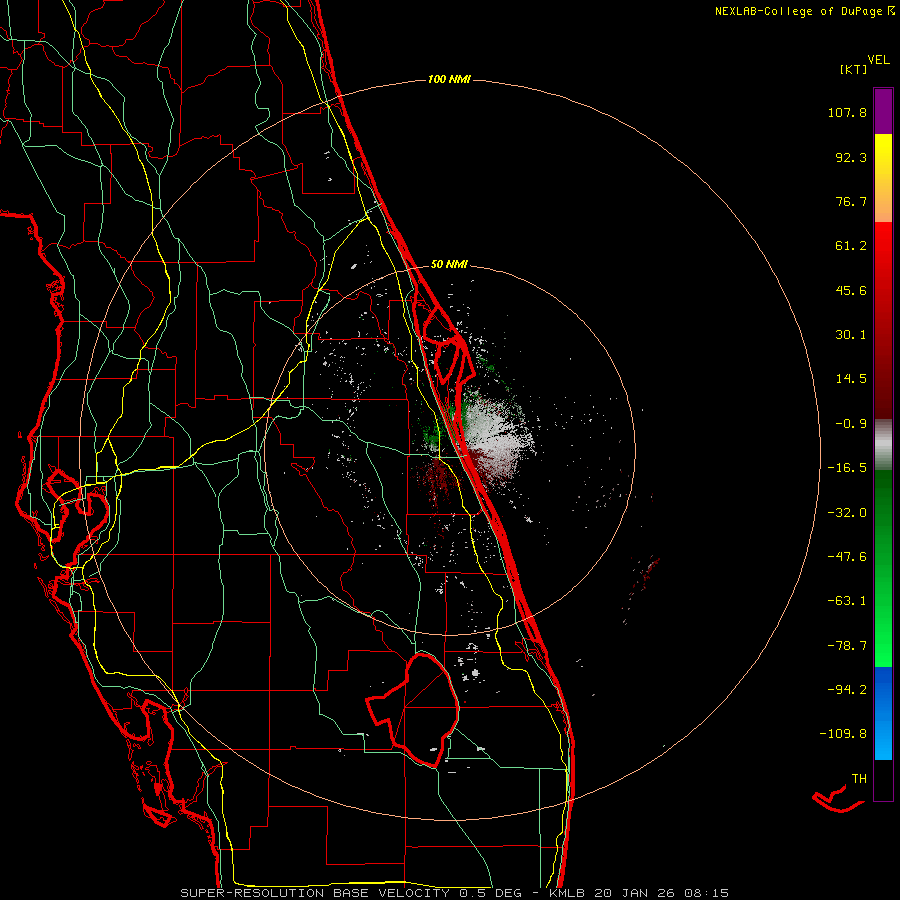This screenshot has width=900, height=900.
Task: Select the -63.1 velocity scale value
Action: click(847, 601)
